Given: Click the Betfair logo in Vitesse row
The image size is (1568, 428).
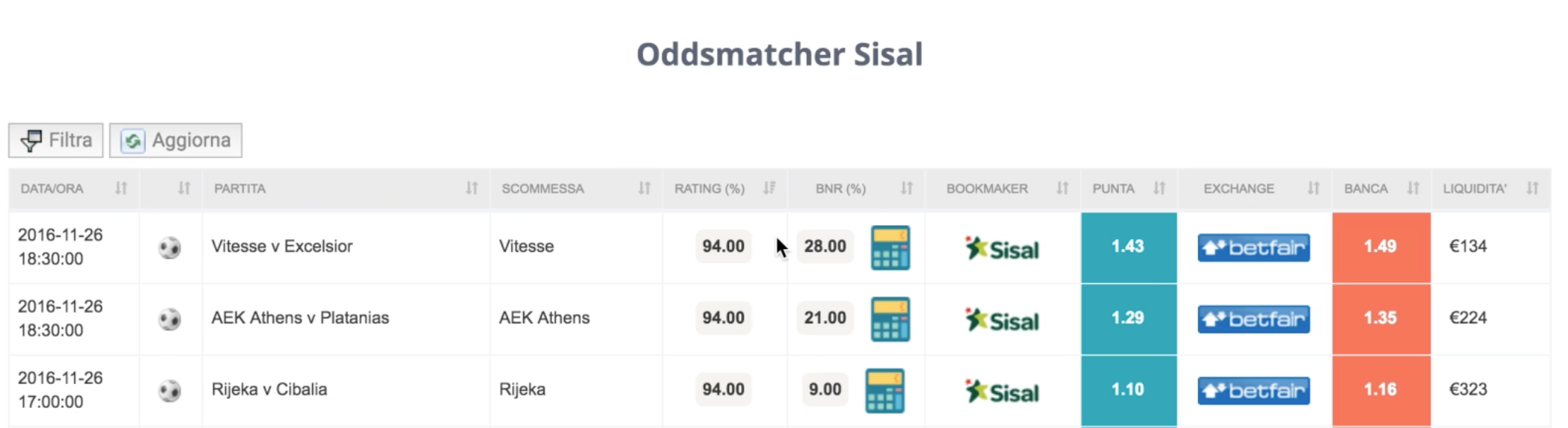Looking at the screenshot, I should 1254,247.
